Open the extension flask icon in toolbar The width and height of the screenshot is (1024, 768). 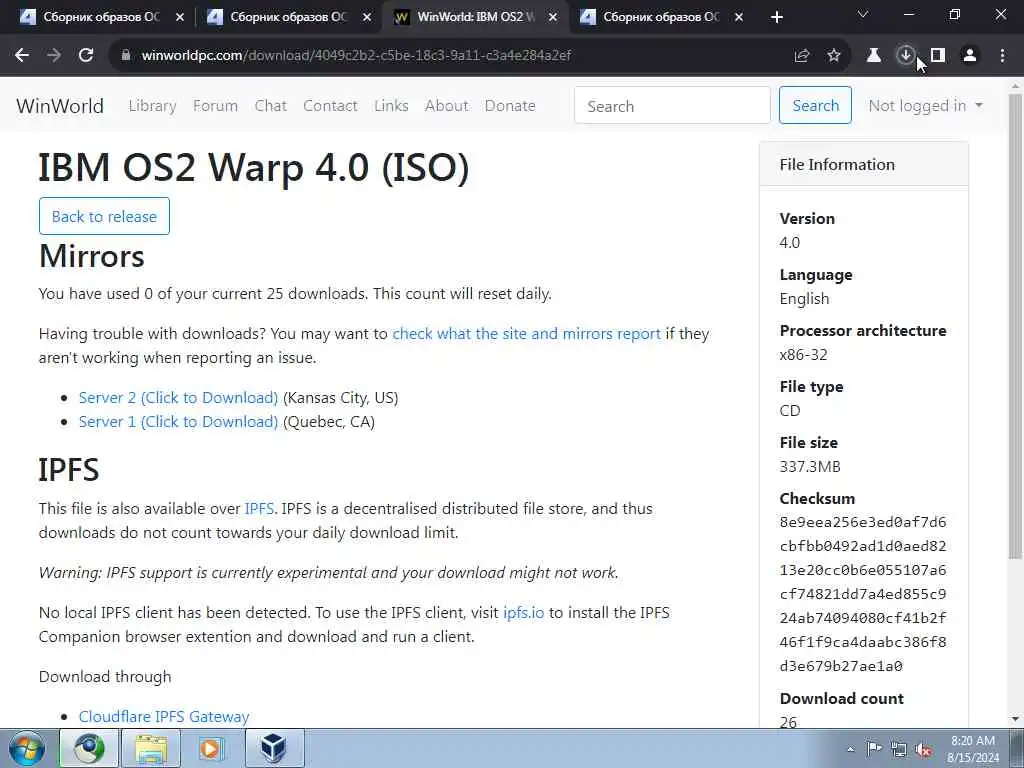click(873, 56)
